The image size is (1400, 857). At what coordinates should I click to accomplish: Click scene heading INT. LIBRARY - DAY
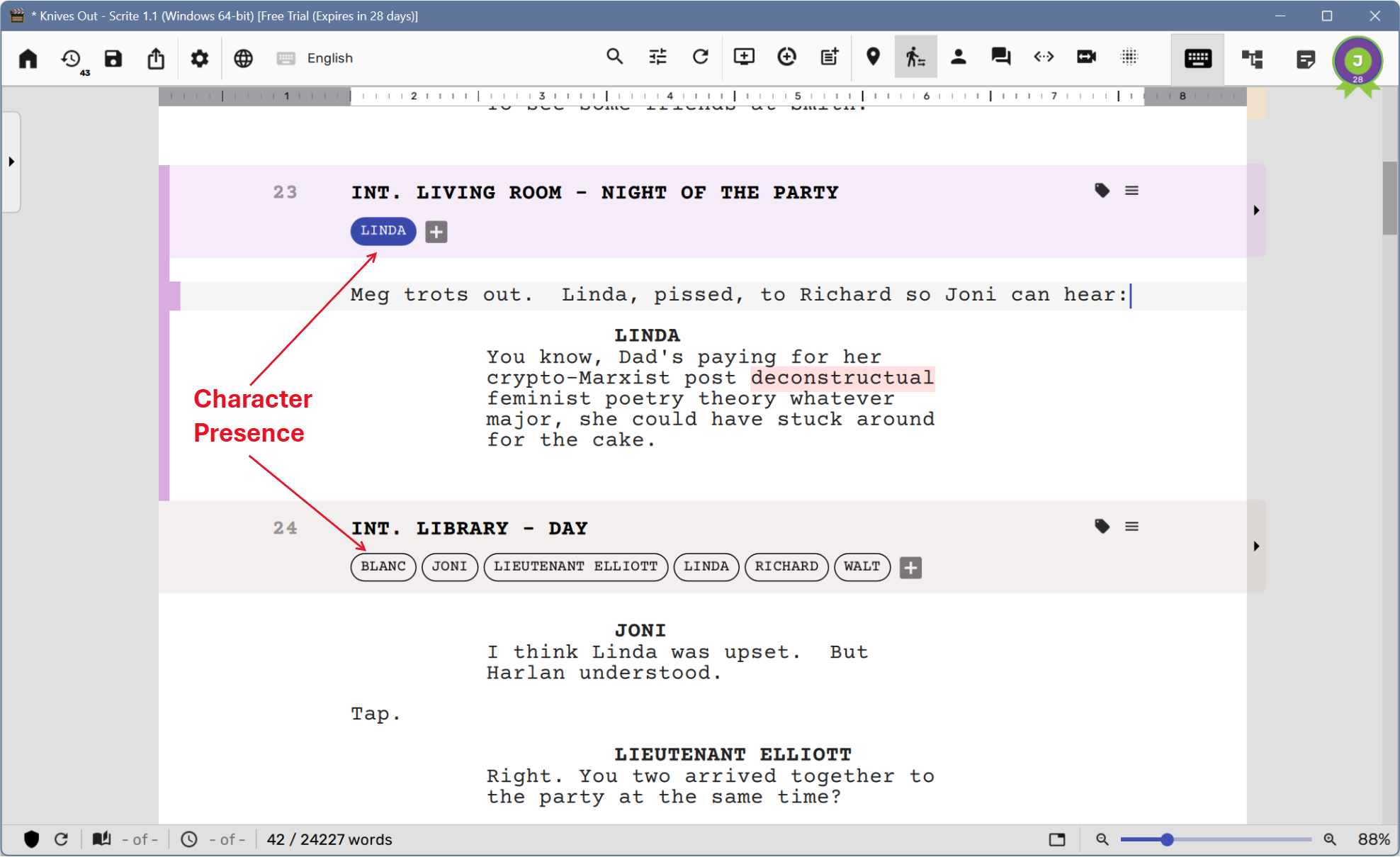coord(470,529)
